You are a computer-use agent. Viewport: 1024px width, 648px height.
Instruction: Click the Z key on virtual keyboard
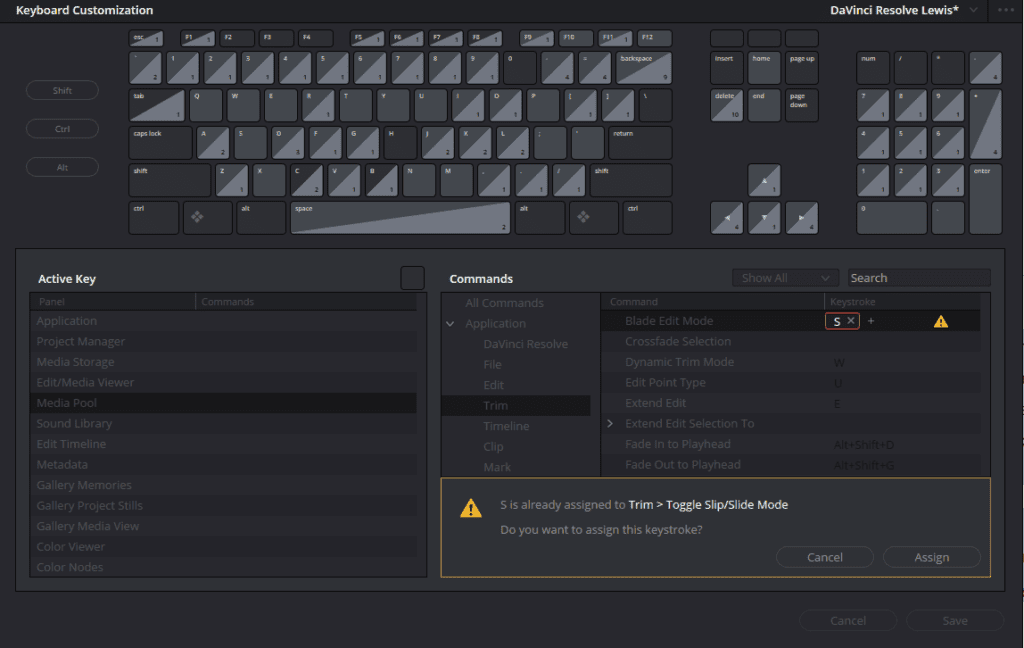pos(231,180)
